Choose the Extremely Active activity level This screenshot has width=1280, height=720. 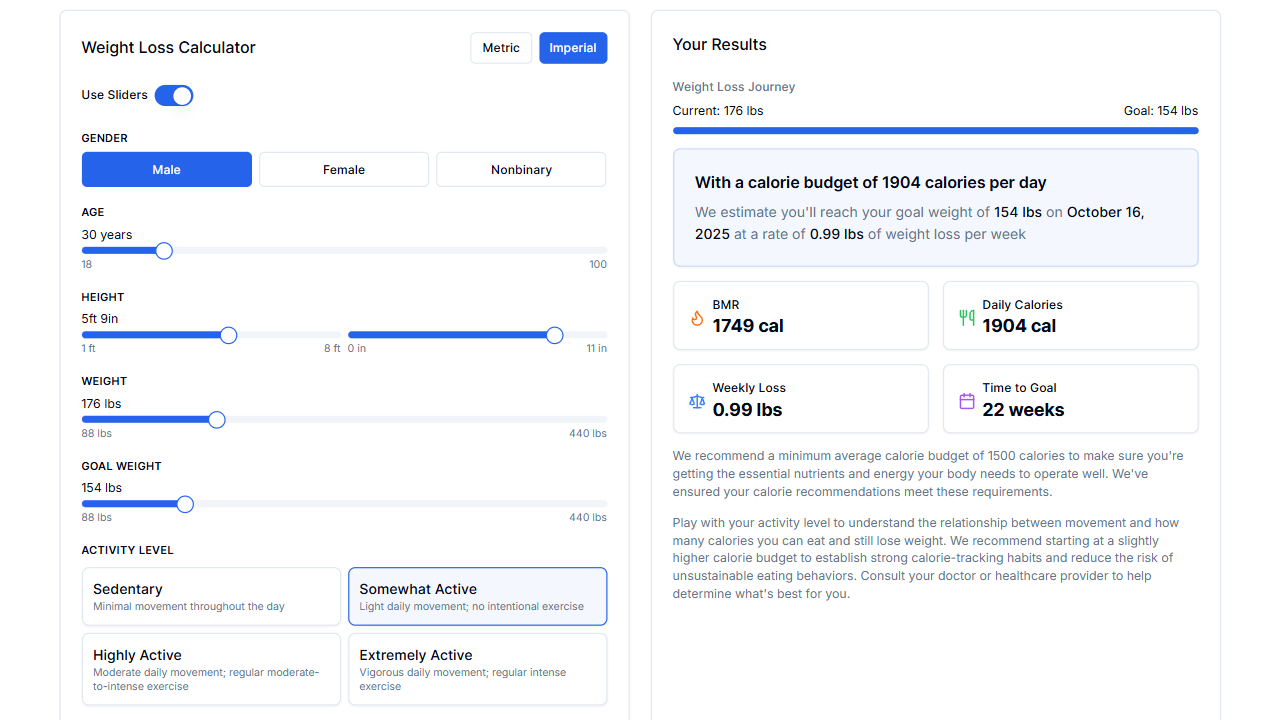coord(477,669)
